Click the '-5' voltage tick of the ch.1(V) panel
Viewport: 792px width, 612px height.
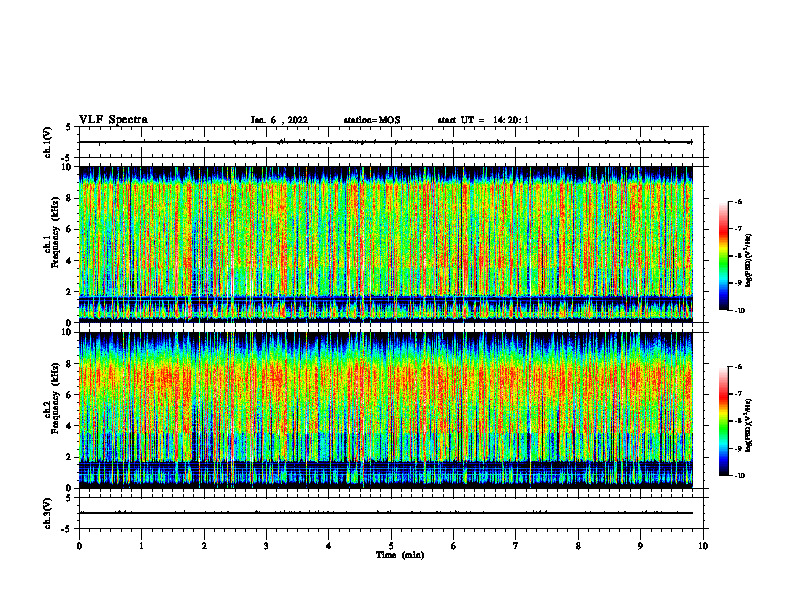pos(66,159)
